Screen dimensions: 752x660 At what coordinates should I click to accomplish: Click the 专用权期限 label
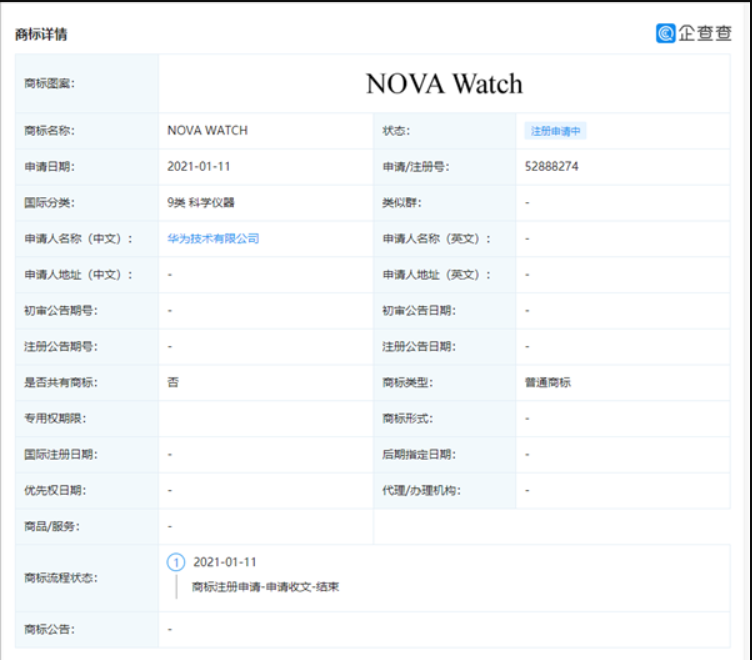(55, 418)
